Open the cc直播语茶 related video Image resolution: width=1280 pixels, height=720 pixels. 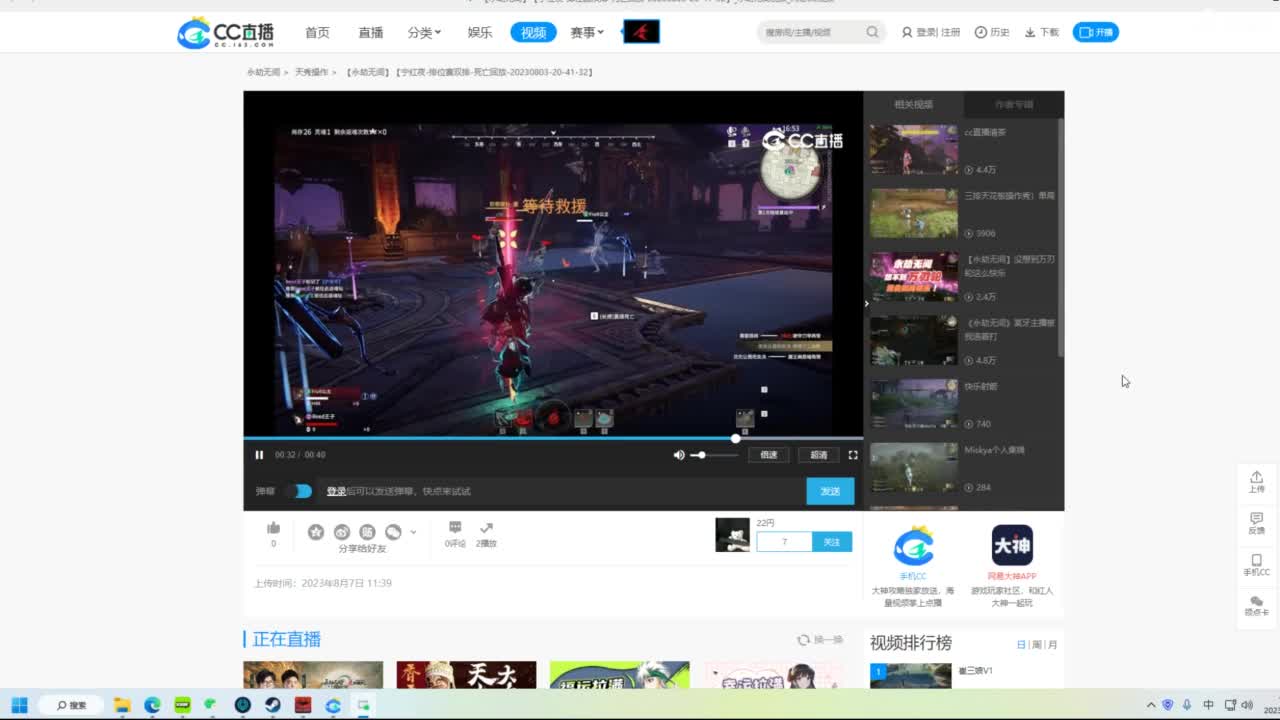pos(963,150)
